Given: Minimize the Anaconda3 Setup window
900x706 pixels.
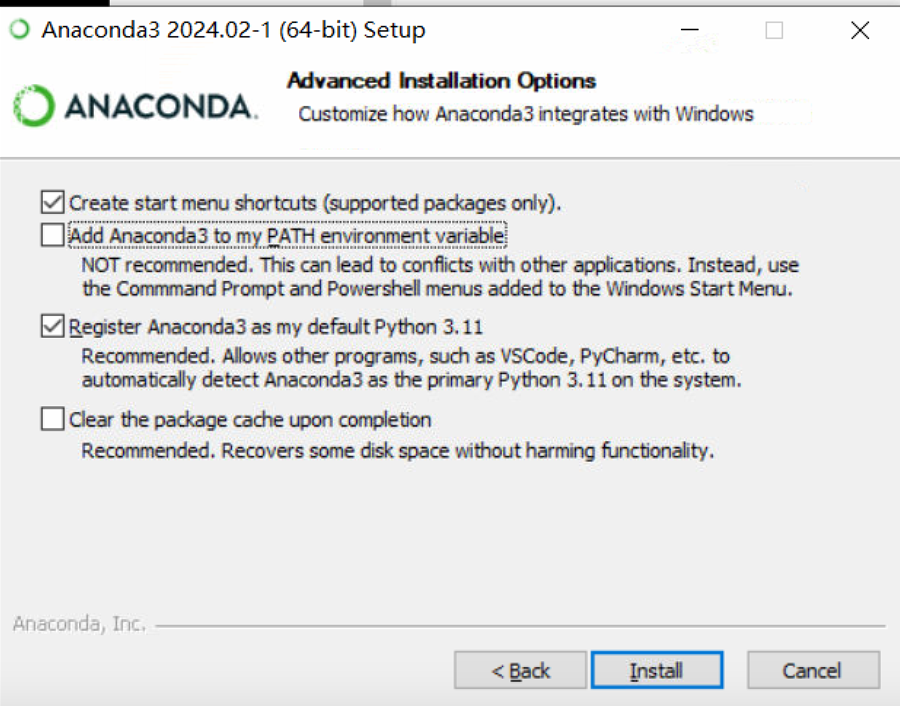Looking at the screenshot, I should pos(689,30).
